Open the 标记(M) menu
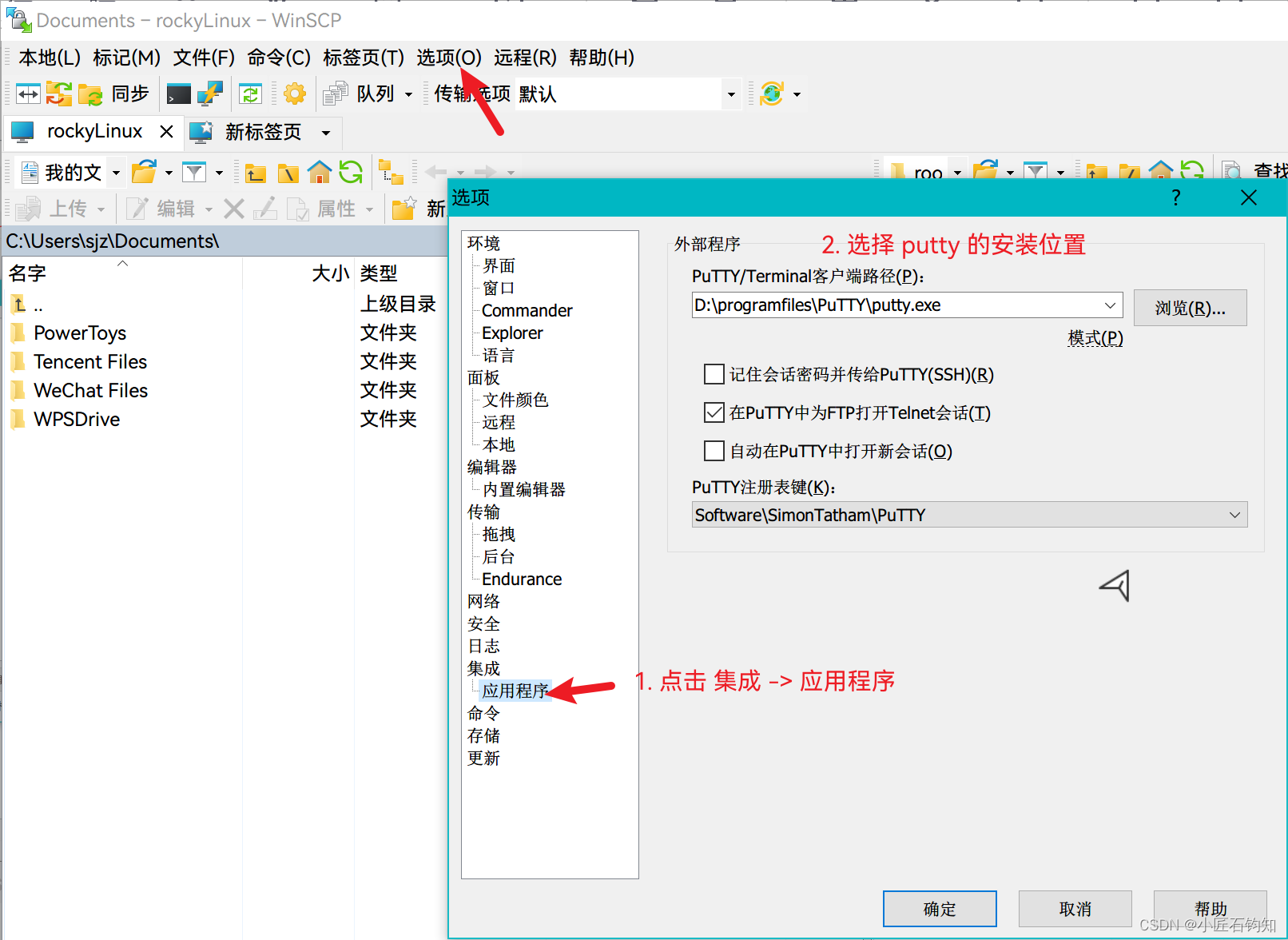Image resolution: width=1288 pixels, height=940 pixels. point(126,58)
